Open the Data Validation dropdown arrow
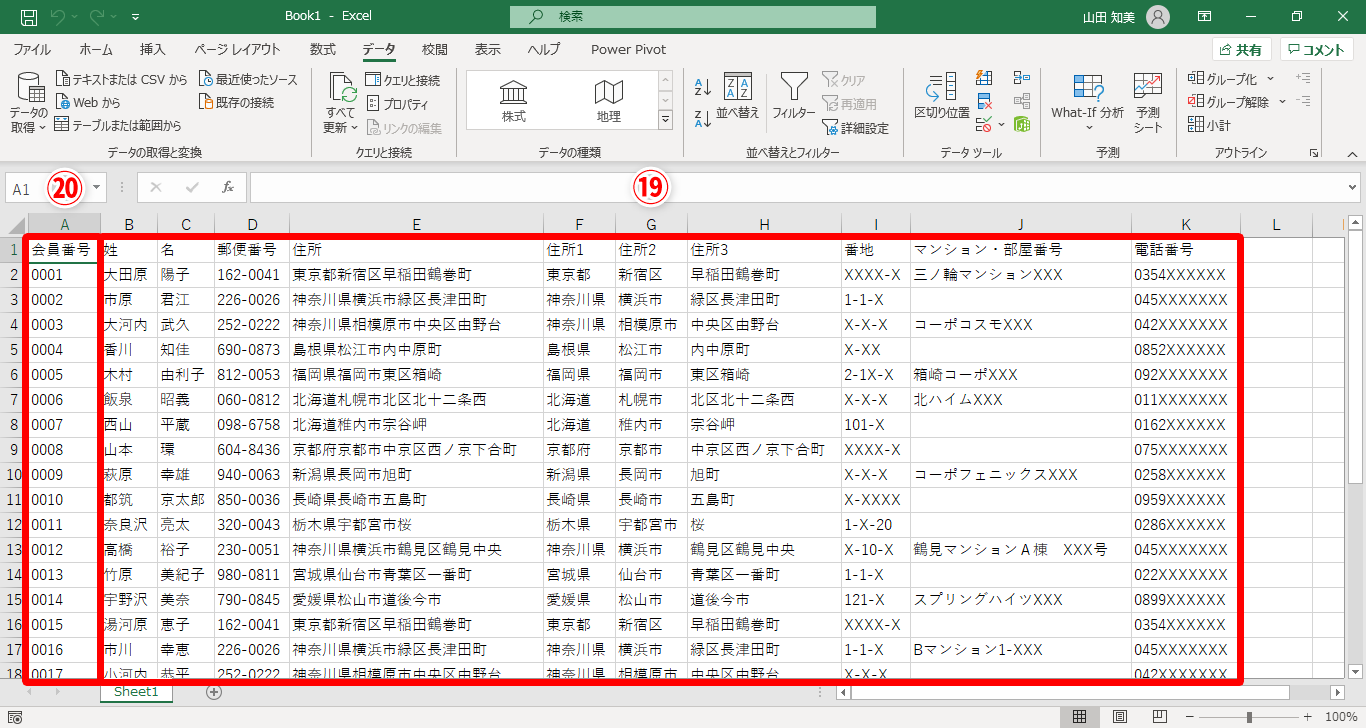This screenshot has width=1366, height=728. (1000, 125)
